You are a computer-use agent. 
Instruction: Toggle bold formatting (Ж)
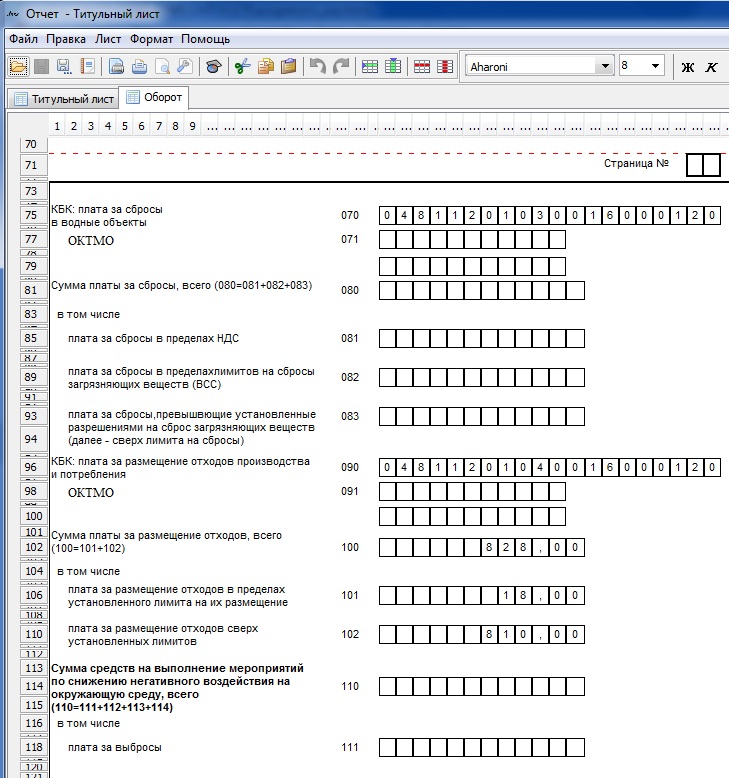[x=687, y=67]
